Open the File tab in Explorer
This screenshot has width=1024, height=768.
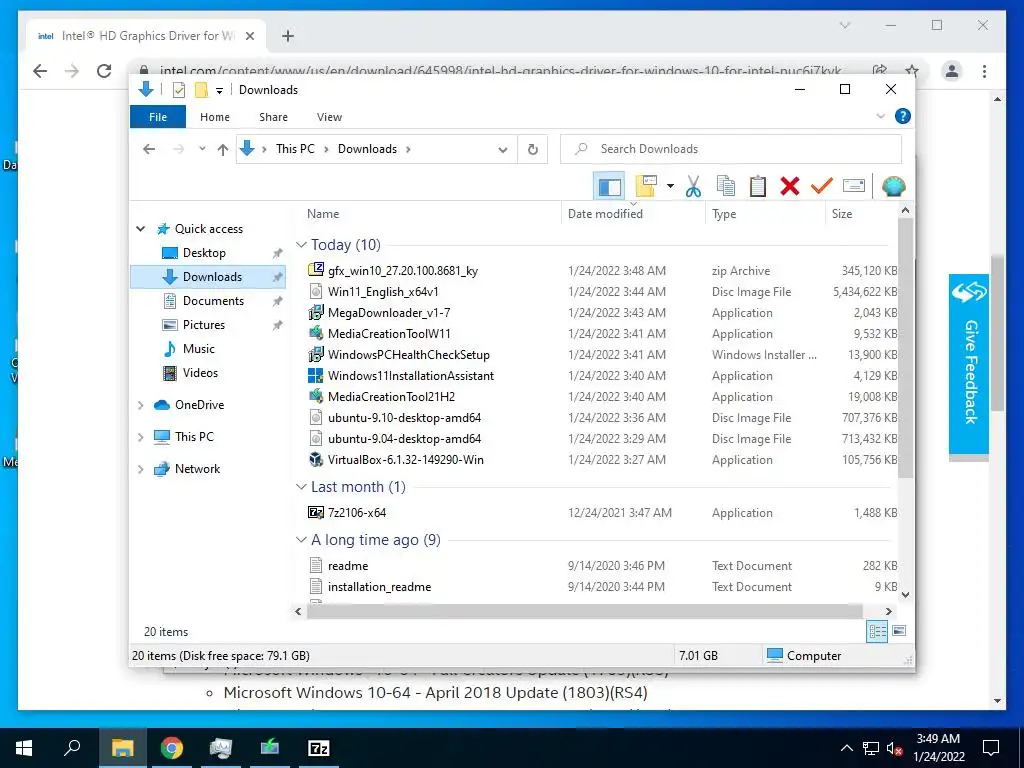click(x=158, y=117)
